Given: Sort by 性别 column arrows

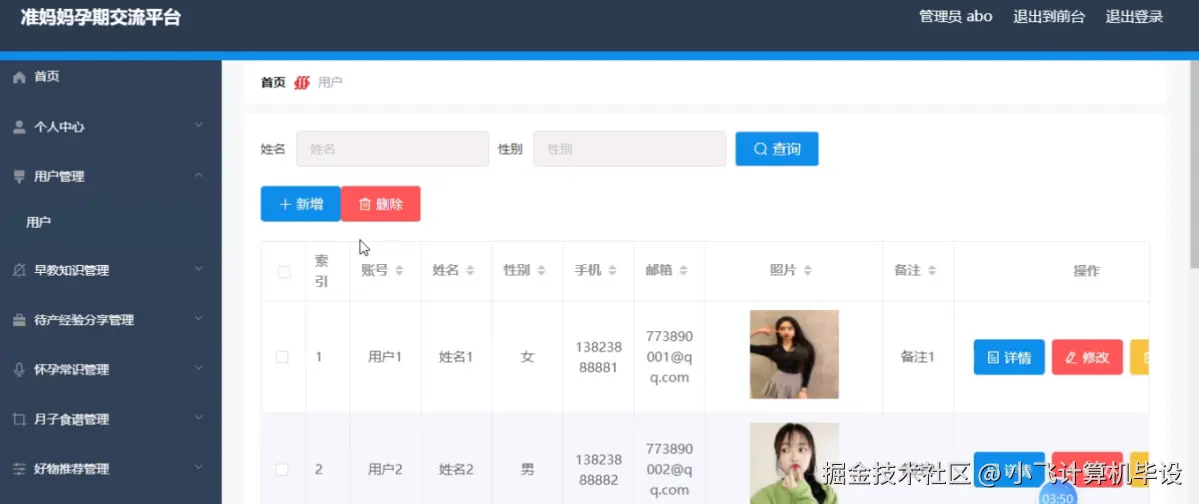Looking at the screenshot, I should tap(541, 271).
